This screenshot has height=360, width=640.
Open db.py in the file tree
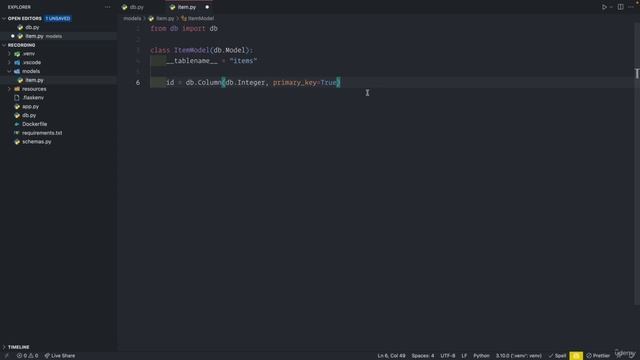29,116
